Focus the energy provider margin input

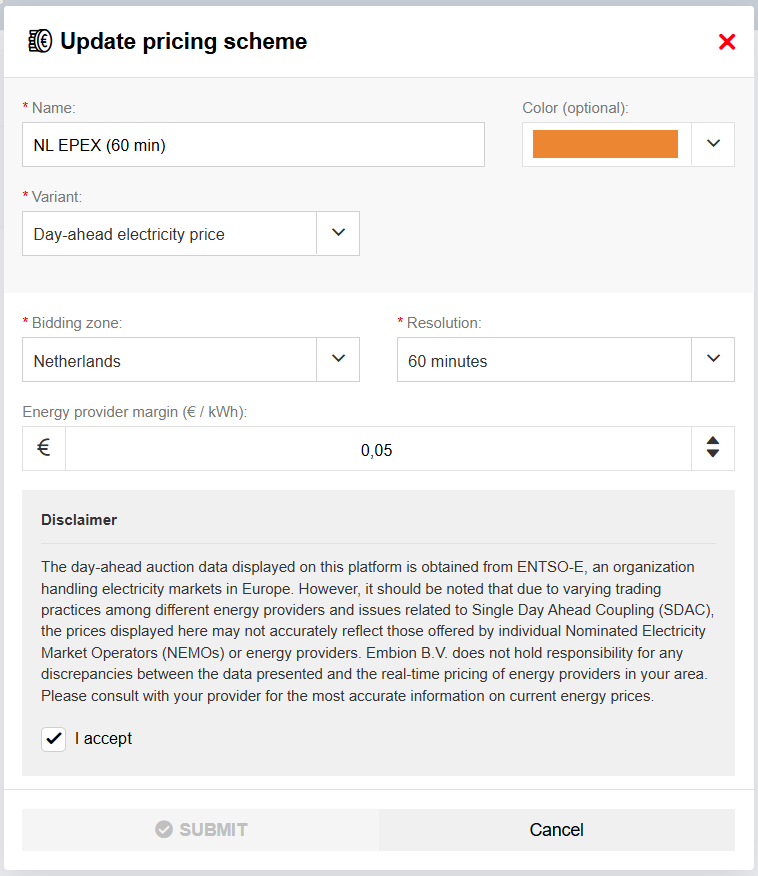click(x=377, y=450)
